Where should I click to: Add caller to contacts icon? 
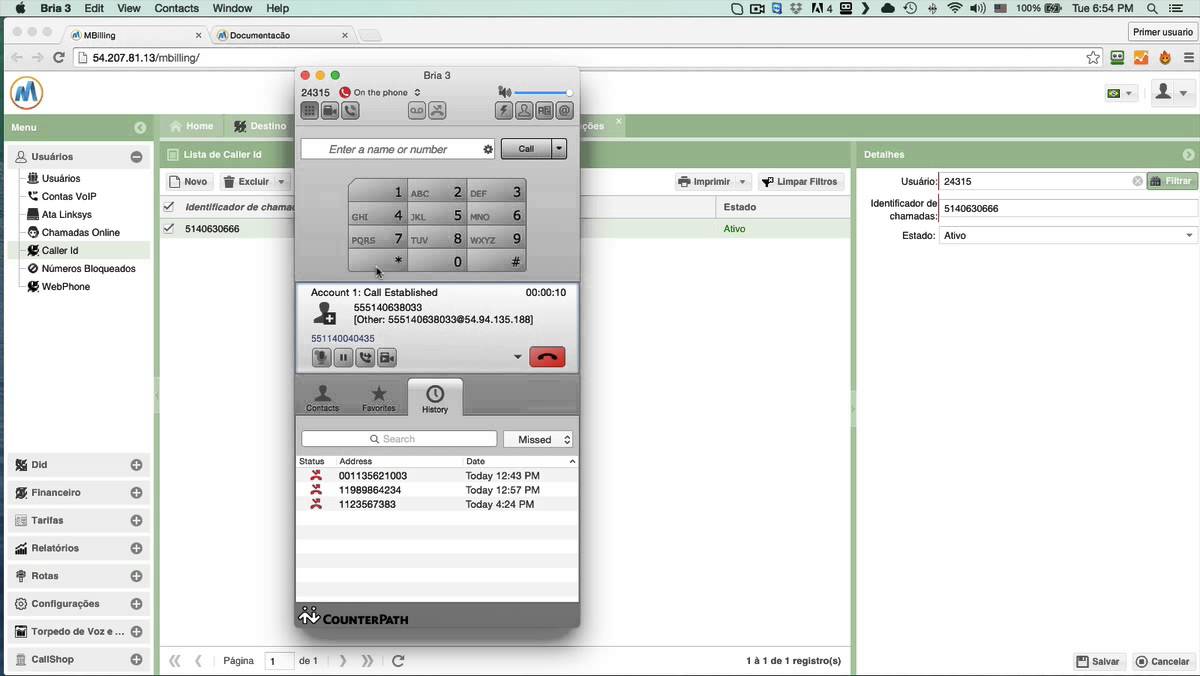click(325, 313)
